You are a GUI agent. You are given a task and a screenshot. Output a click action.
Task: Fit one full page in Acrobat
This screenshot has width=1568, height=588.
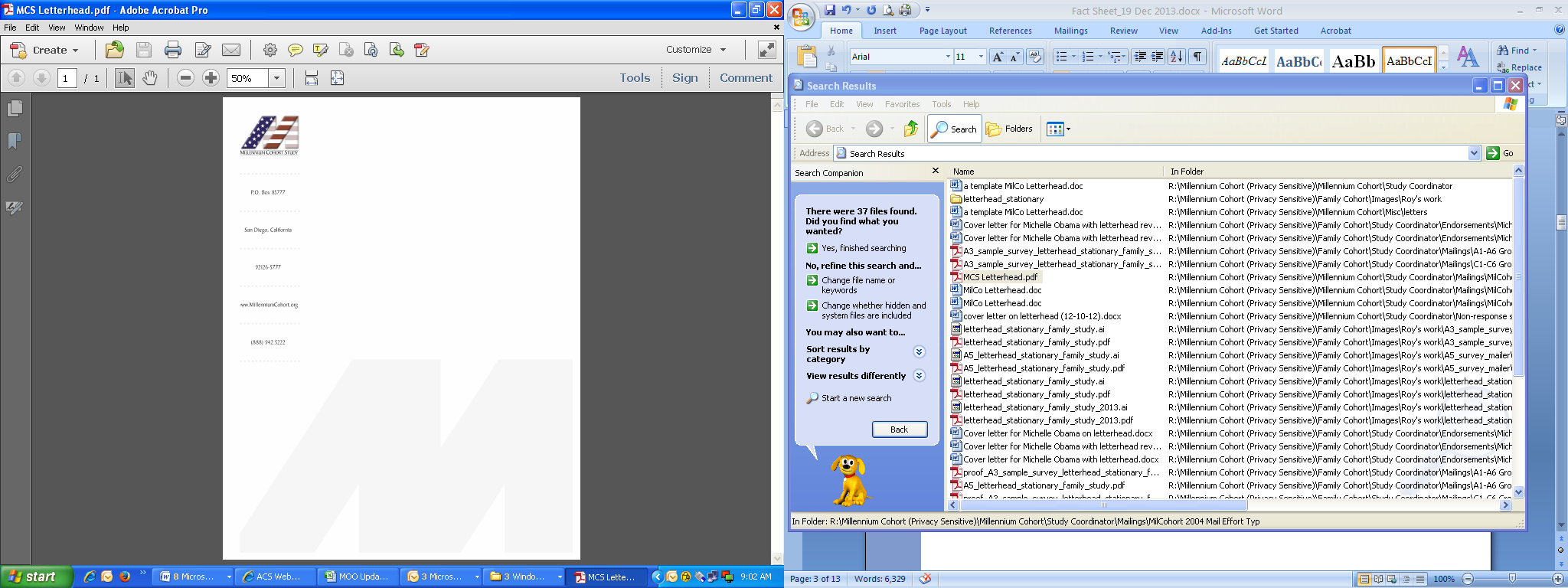pyautogui.click(x=338, y=77)
